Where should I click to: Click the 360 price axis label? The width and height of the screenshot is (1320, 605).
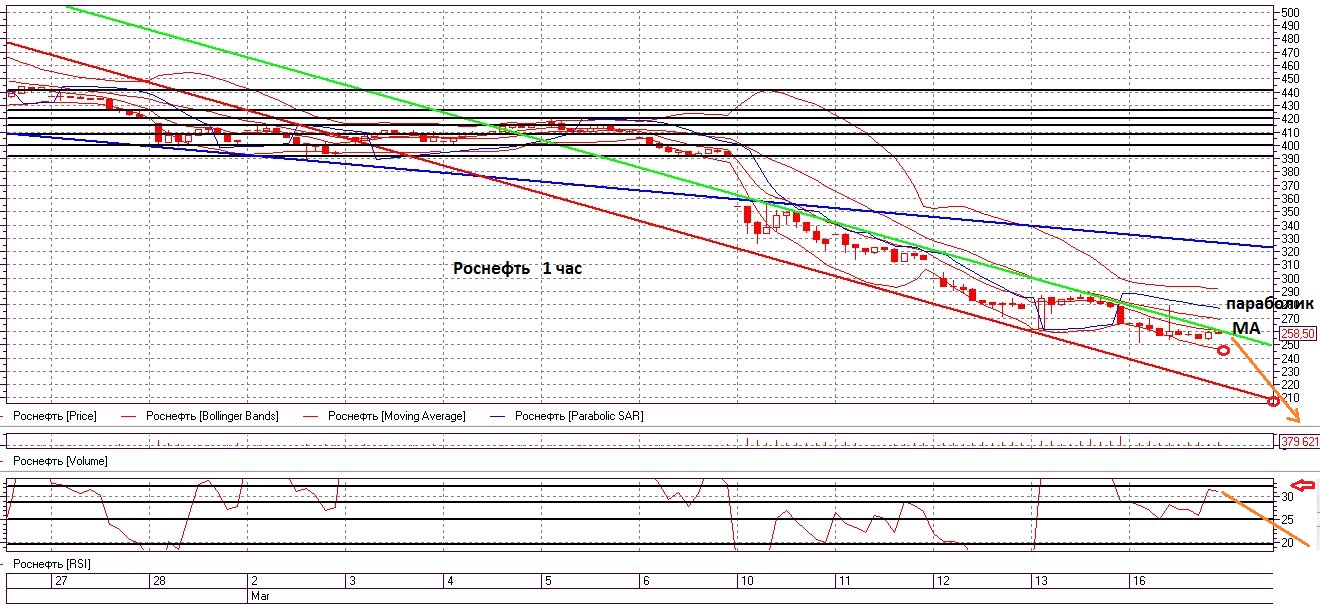pos(1290,199)
